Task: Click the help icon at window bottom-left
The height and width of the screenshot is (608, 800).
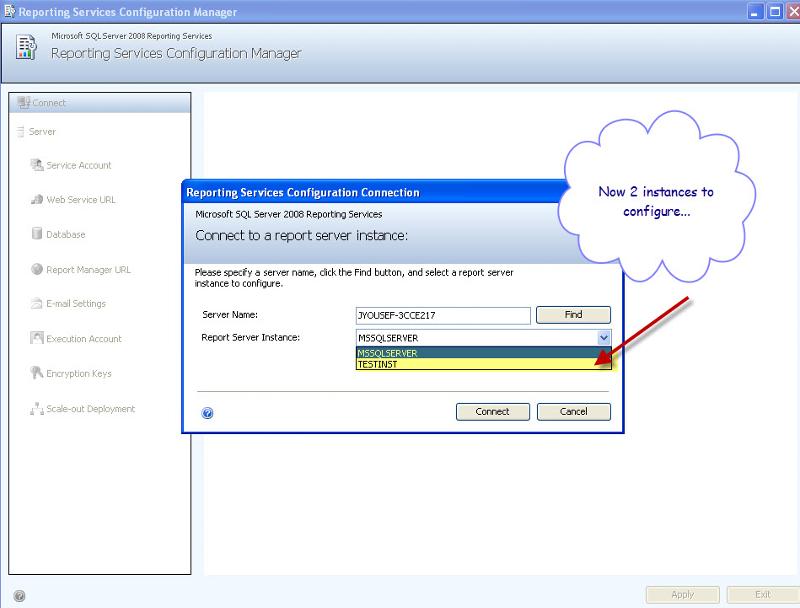Action: pos(19,596)
